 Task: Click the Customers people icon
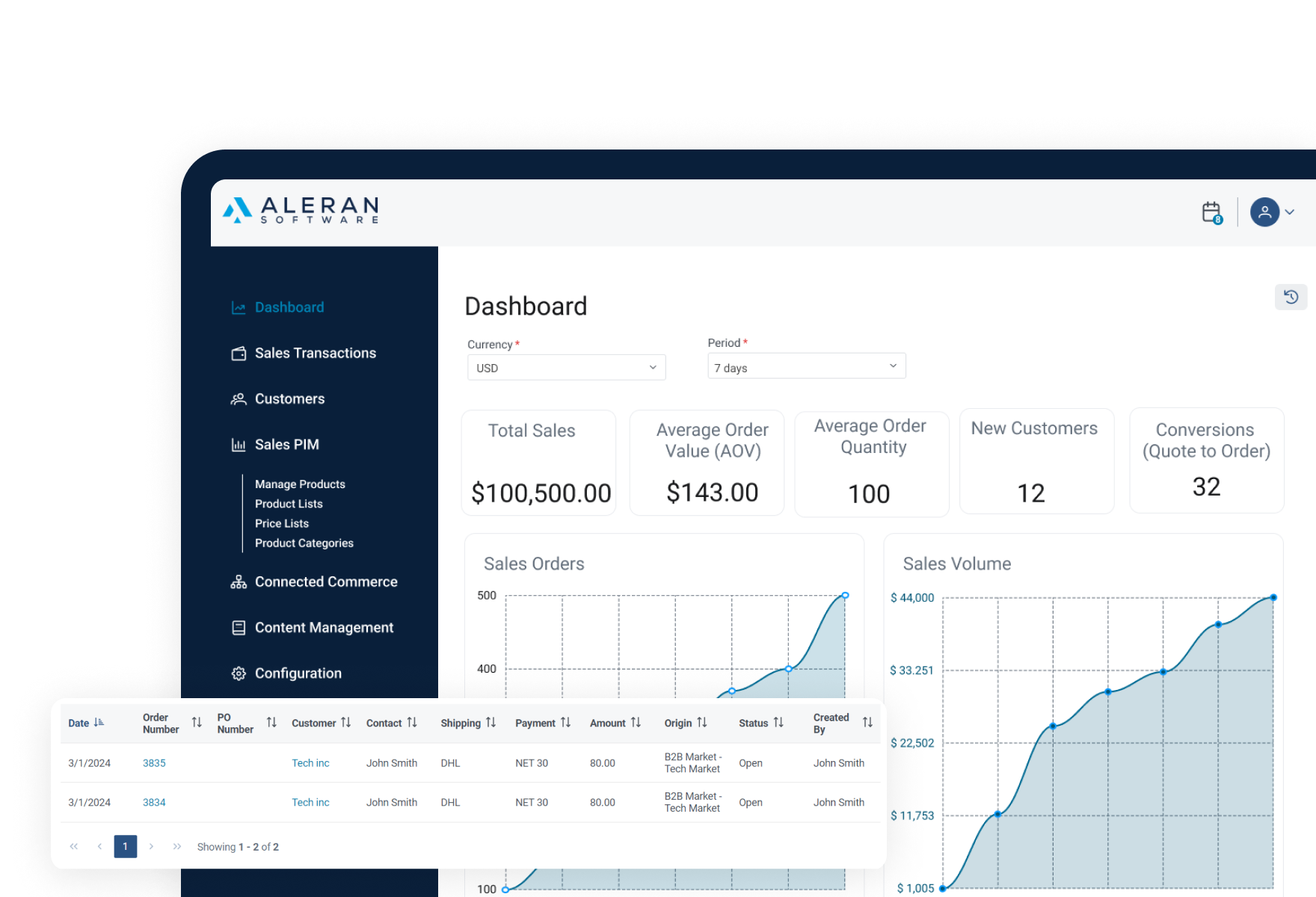tap(239, 399)
